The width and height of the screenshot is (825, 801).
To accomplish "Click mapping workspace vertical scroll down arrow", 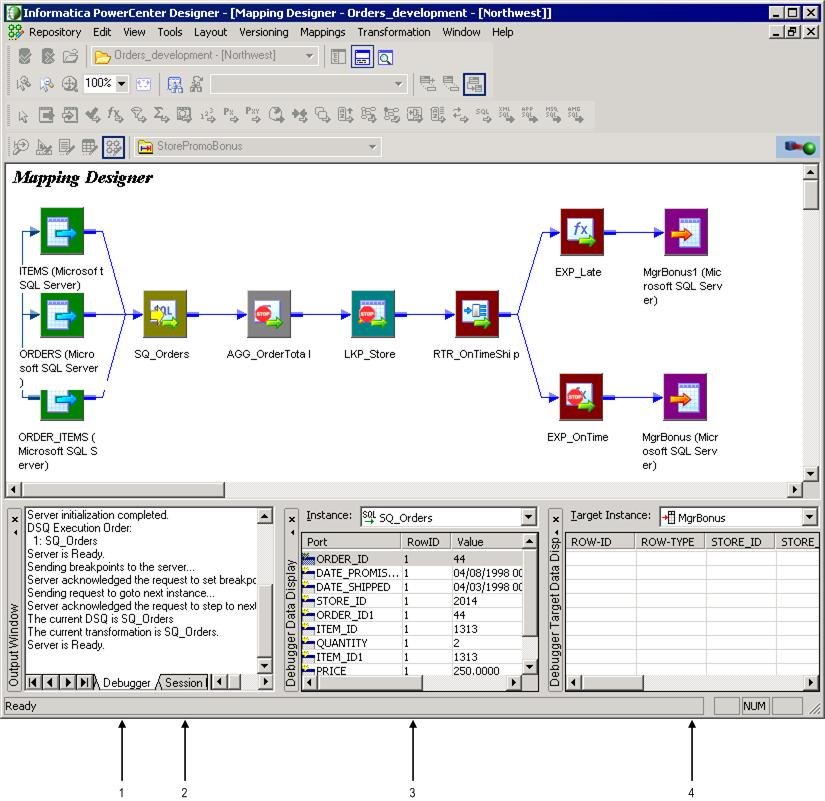I will [x=810, y=473].
